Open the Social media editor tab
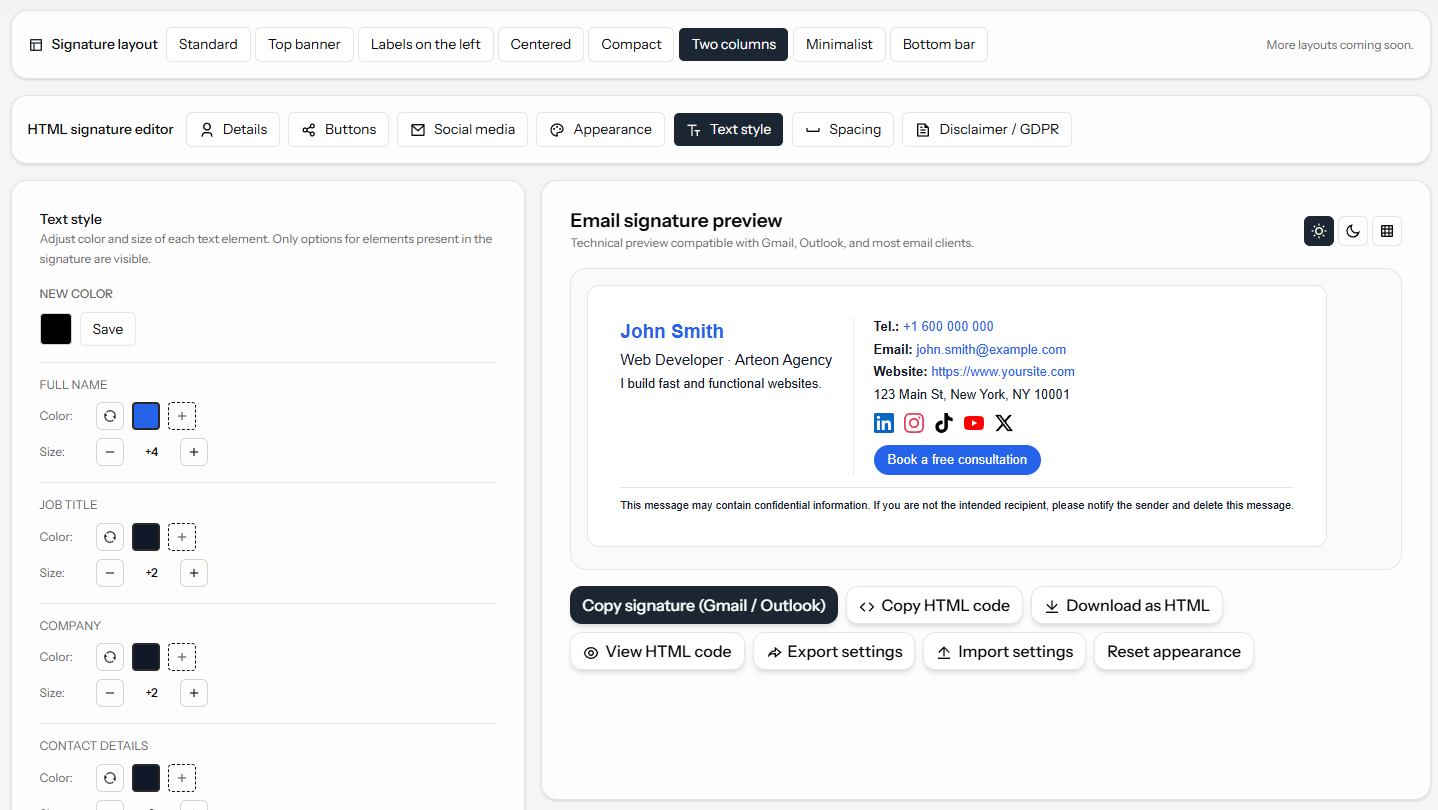Viewport: 1438px width, 810px height. pos(462,129)
